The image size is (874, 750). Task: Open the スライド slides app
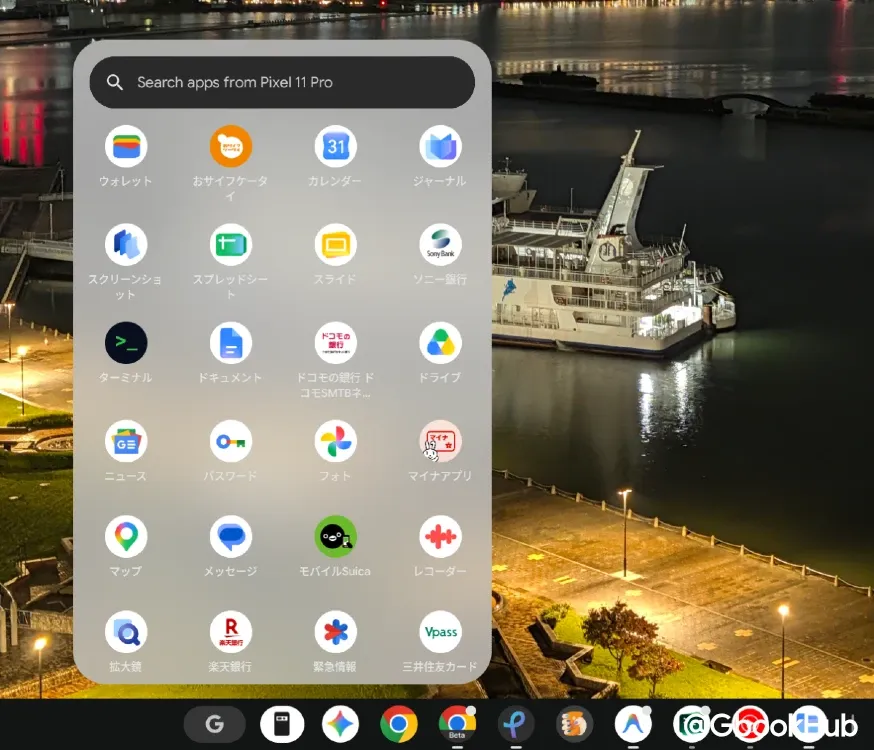coord(336,245)
